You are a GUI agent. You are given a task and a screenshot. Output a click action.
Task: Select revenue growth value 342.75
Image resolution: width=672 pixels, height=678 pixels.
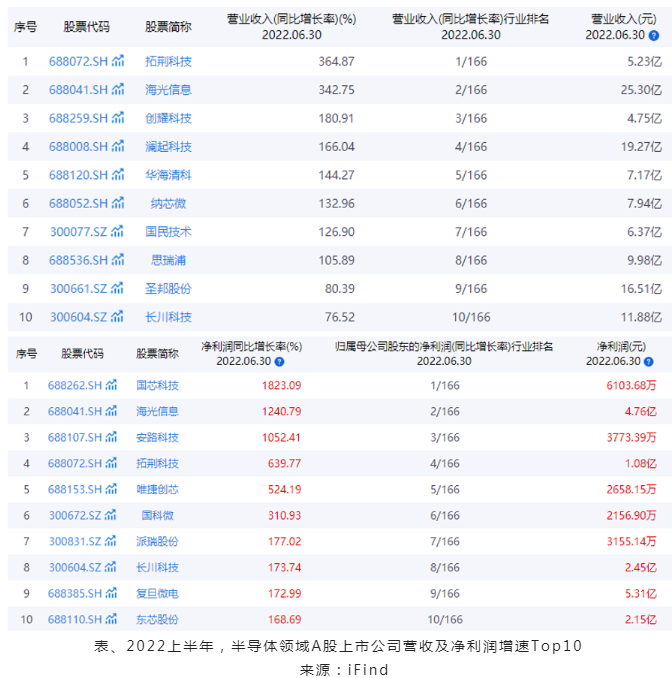tap(336, 90)
